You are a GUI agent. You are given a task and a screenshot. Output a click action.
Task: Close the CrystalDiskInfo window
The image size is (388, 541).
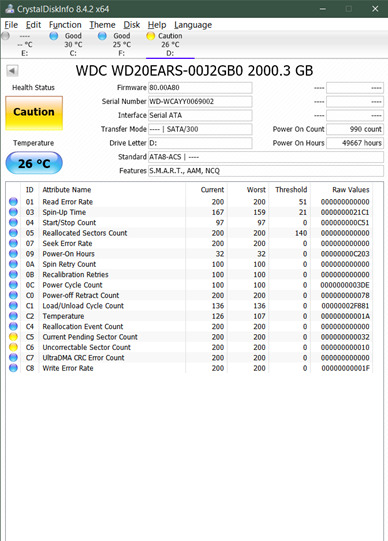[x=375, y=9]
